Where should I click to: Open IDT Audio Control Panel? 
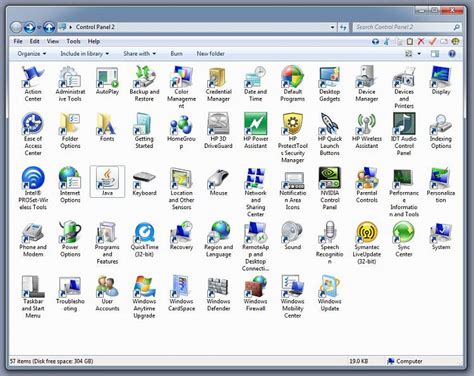click(x=404, y=134)
